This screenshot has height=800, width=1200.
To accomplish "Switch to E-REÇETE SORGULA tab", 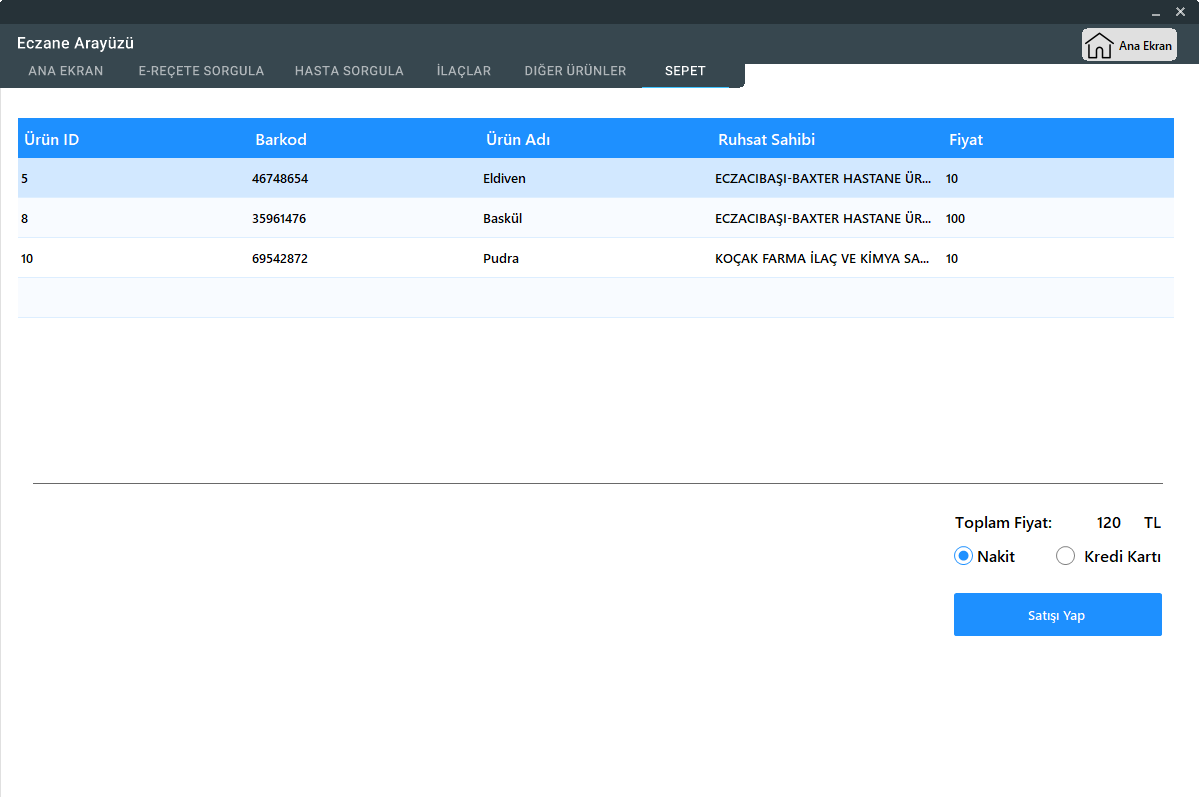I will [x=201, y=71].
